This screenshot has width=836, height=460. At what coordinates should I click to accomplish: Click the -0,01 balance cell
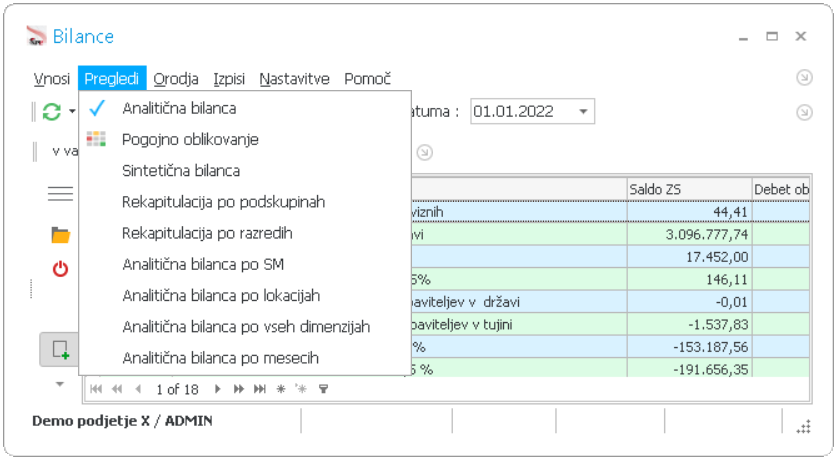click(x=689, y=302)
